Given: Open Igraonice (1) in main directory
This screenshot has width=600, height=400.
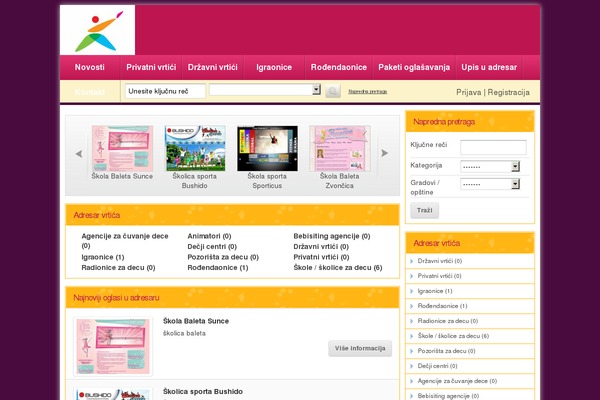Looking at the screenshot, I should pyautogui.click(x=103, y=257).
